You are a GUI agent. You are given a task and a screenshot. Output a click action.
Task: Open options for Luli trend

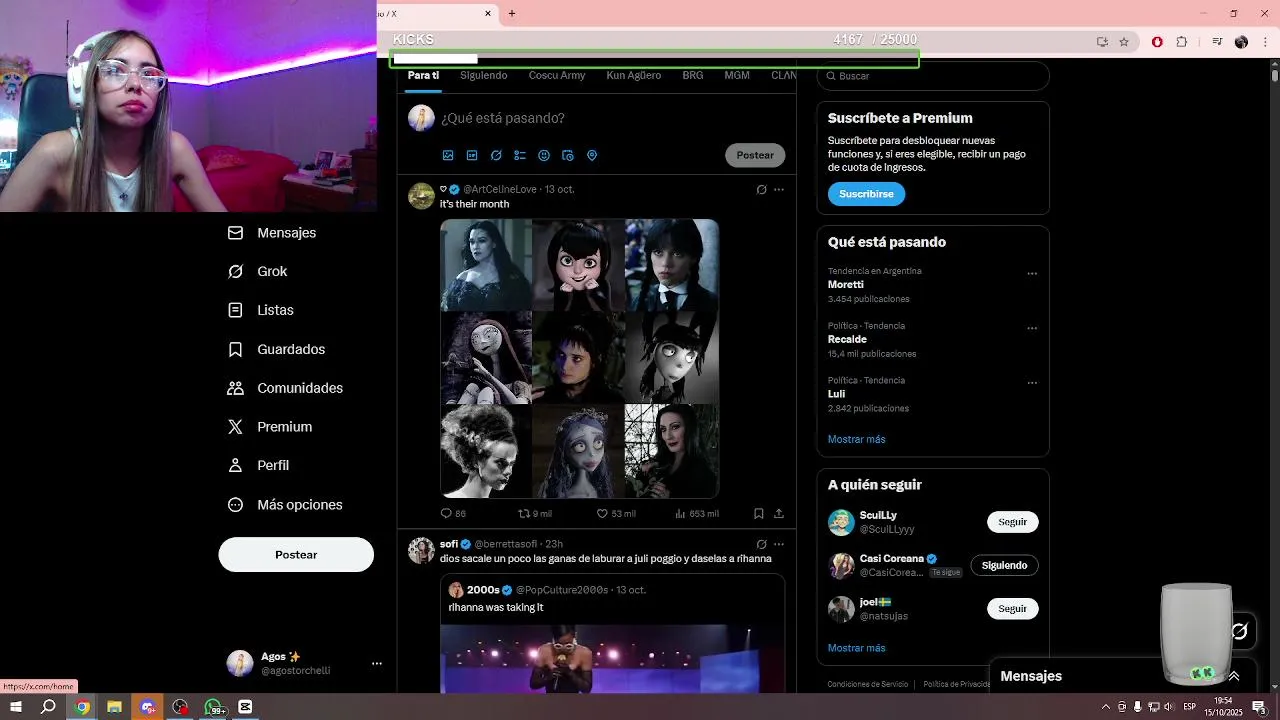pyautogui.click(x=1032, y=383)
